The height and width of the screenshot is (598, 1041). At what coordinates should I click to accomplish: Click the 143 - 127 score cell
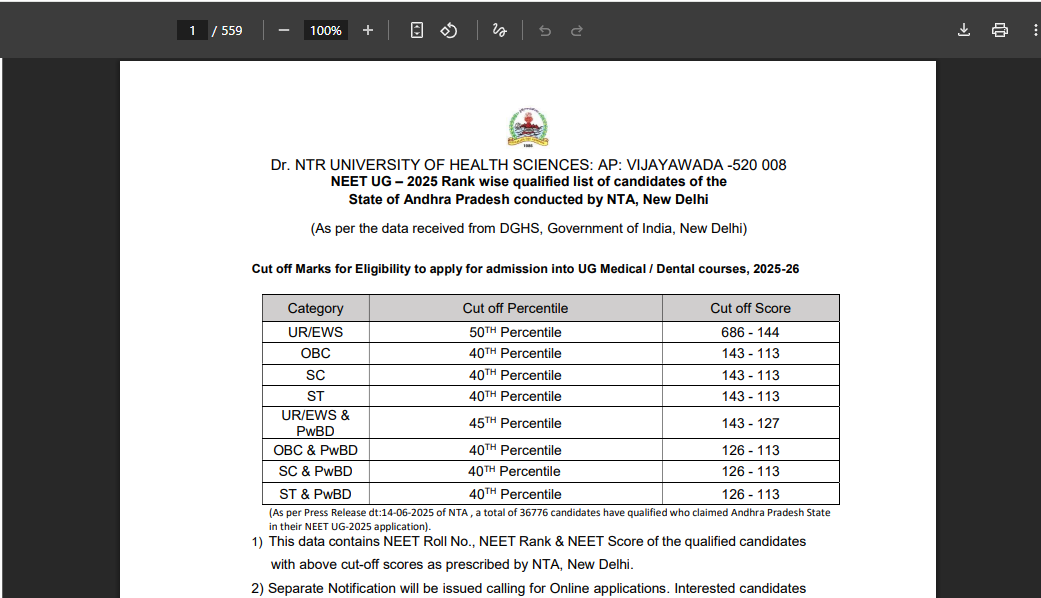click(750, 423)
